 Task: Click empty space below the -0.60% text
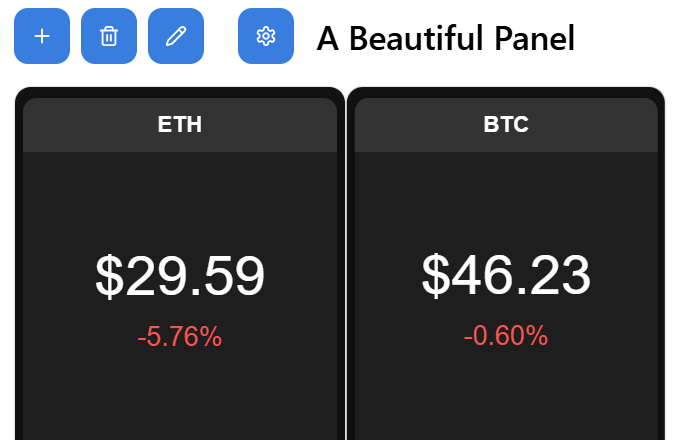coord(506,395)
